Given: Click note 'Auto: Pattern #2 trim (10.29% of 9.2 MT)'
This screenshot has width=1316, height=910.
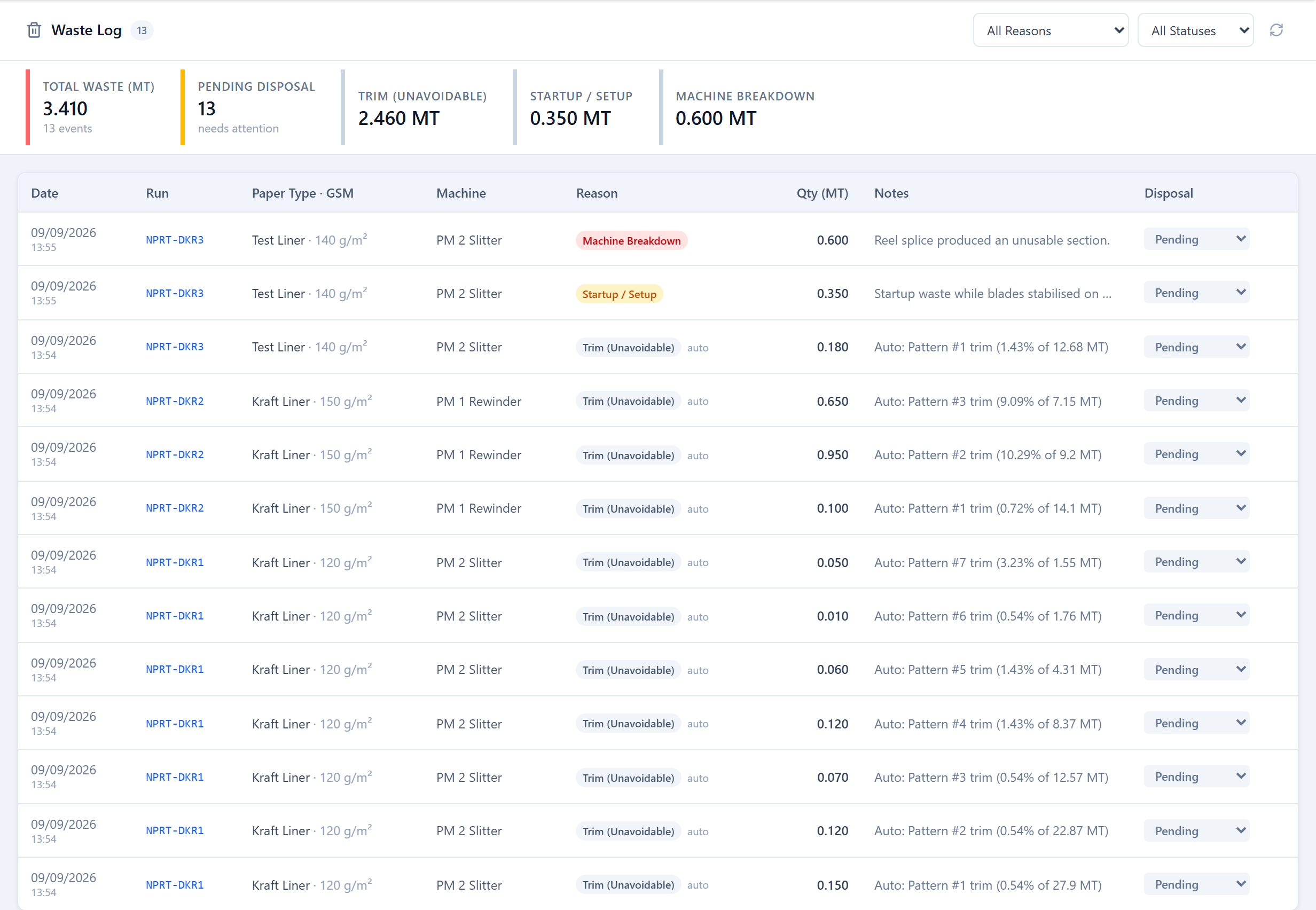Looking at the screenshot, I should coord(988,455).
